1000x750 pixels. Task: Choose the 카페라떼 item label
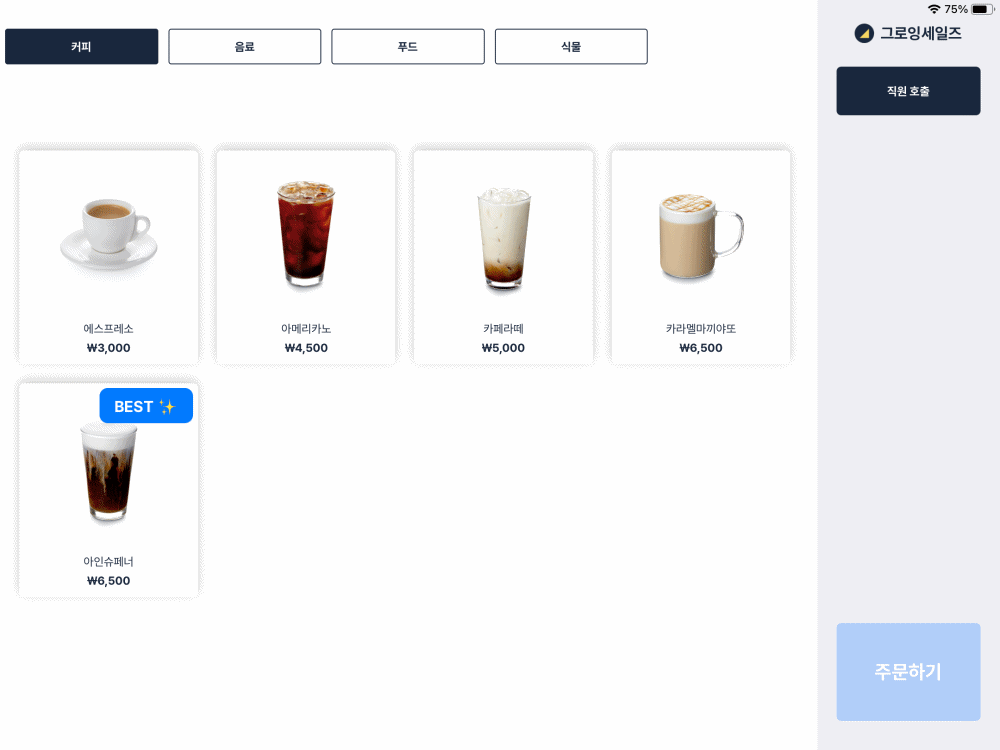pyautogui.click(x=503, y=328)
